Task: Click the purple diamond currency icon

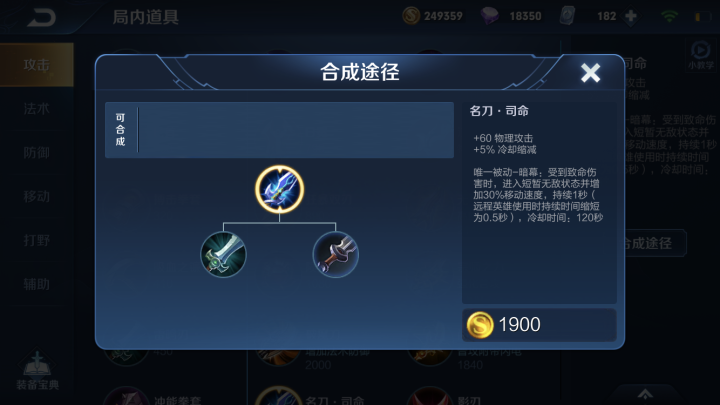Action: tap(489, 16)
